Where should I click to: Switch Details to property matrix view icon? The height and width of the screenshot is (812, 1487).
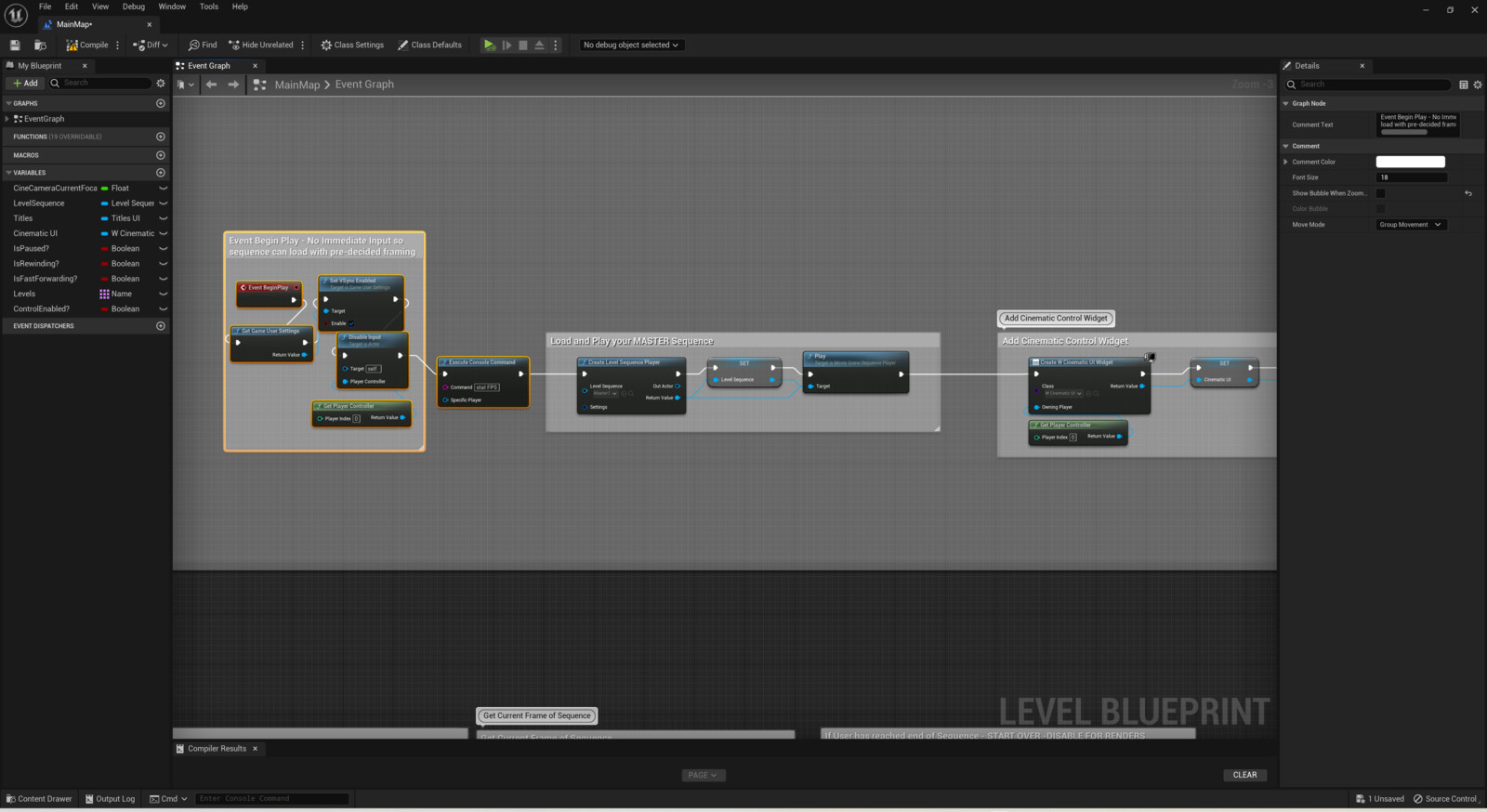(1464, 85)
